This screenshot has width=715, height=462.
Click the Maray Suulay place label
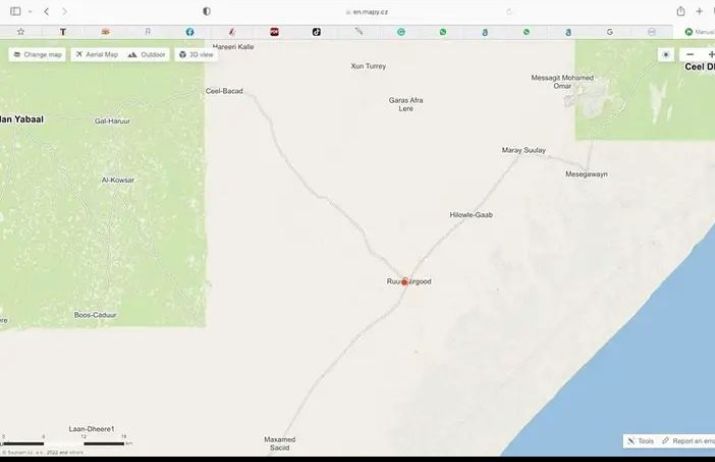523,150
